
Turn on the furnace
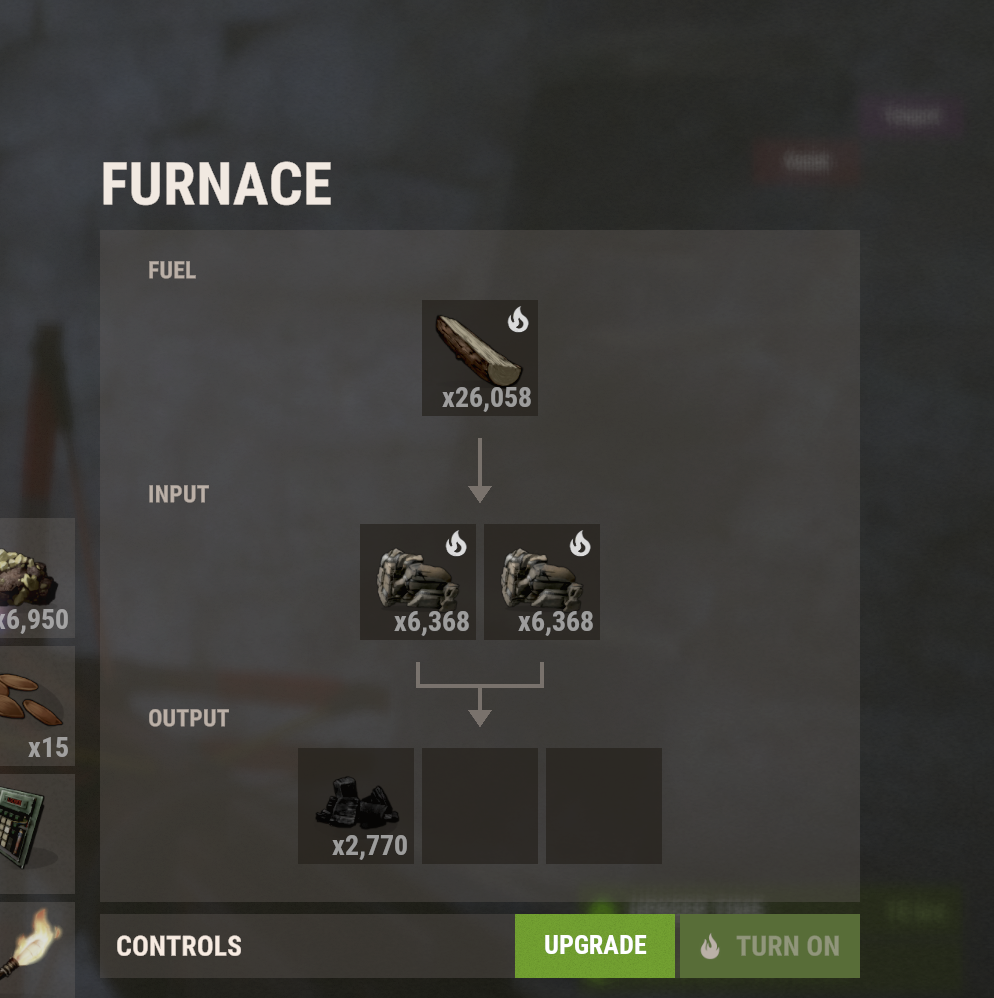pyautogui.click(x=770, y=946)
